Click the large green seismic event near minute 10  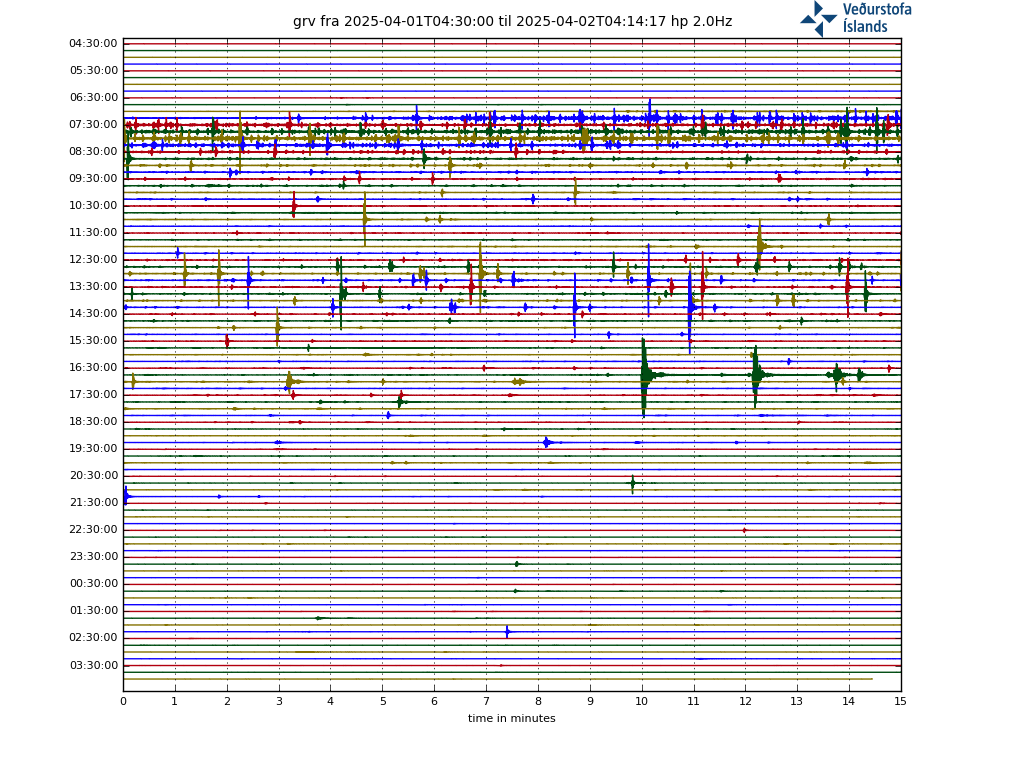coord(645,376)
